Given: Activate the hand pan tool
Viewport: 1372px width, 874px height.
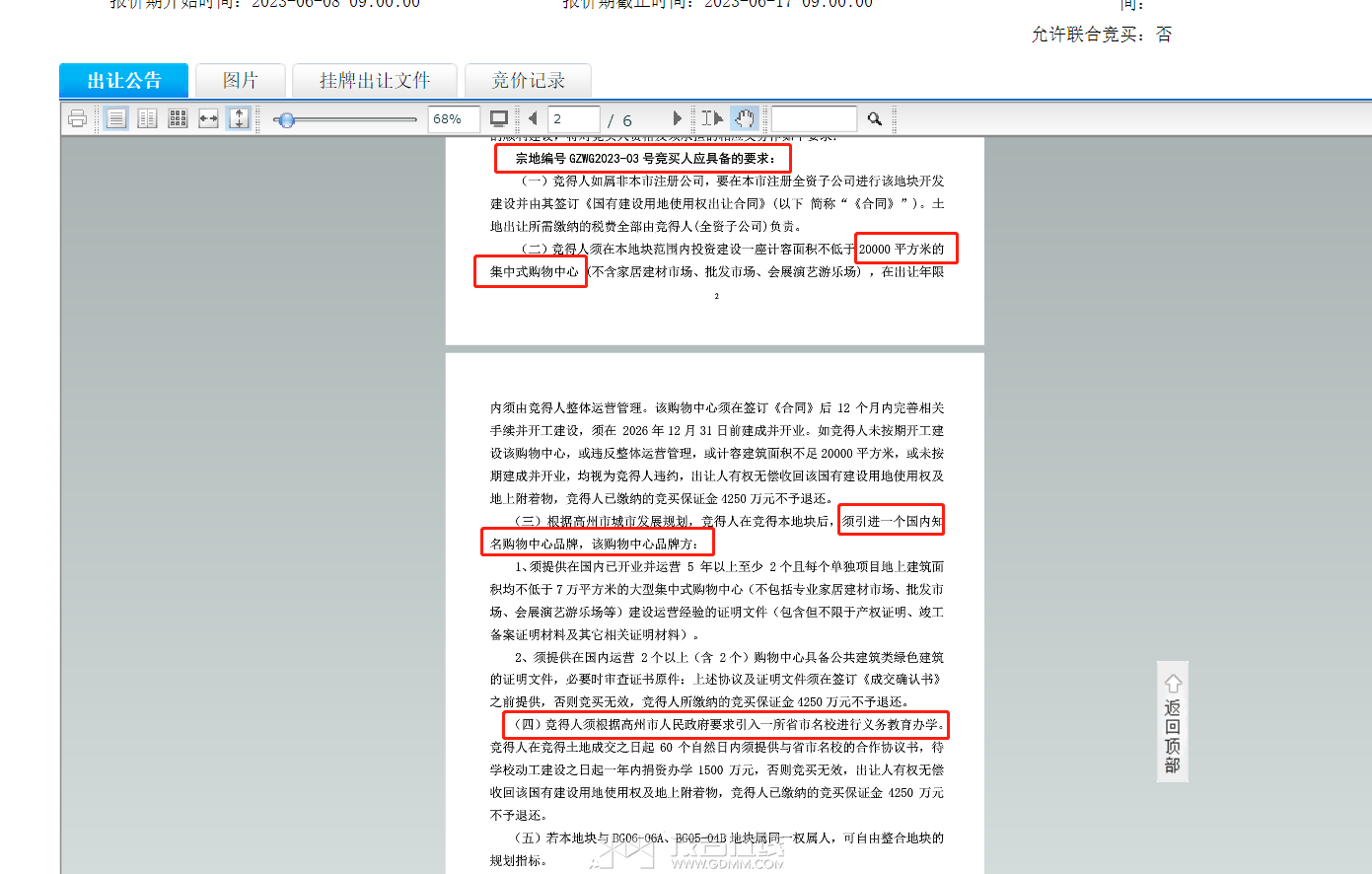Looking at the screenshot, I should pyautogui.click(x=745, y=119).
